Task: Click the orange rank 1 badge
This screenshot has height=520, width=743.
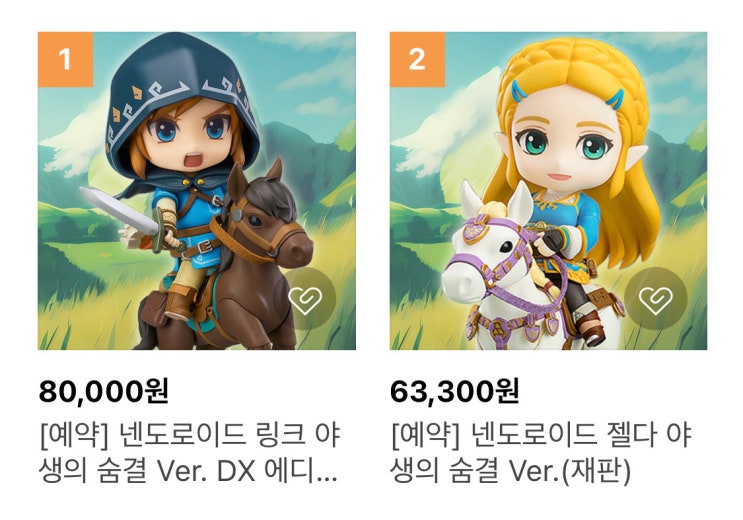Action: point(65,60)
